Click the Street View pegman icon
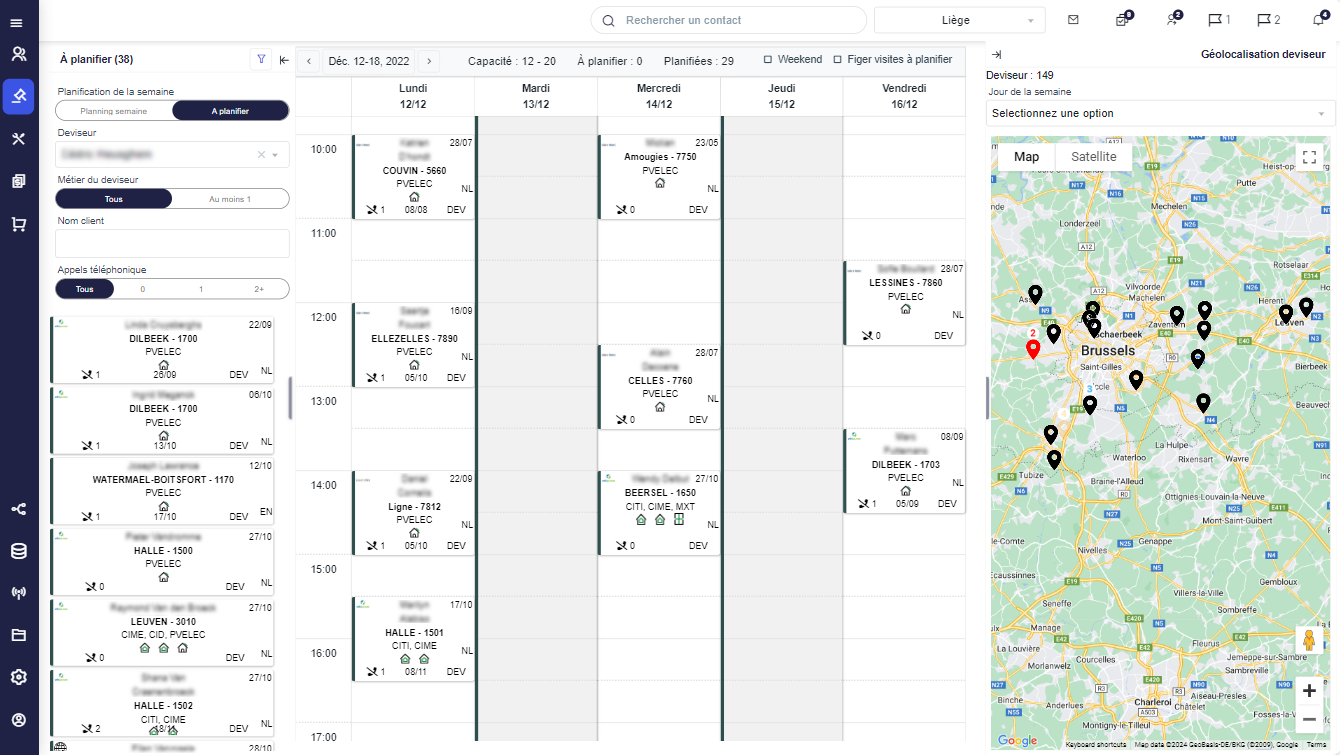Viewport: 1340px width, 755px height. coord(1308,642)
